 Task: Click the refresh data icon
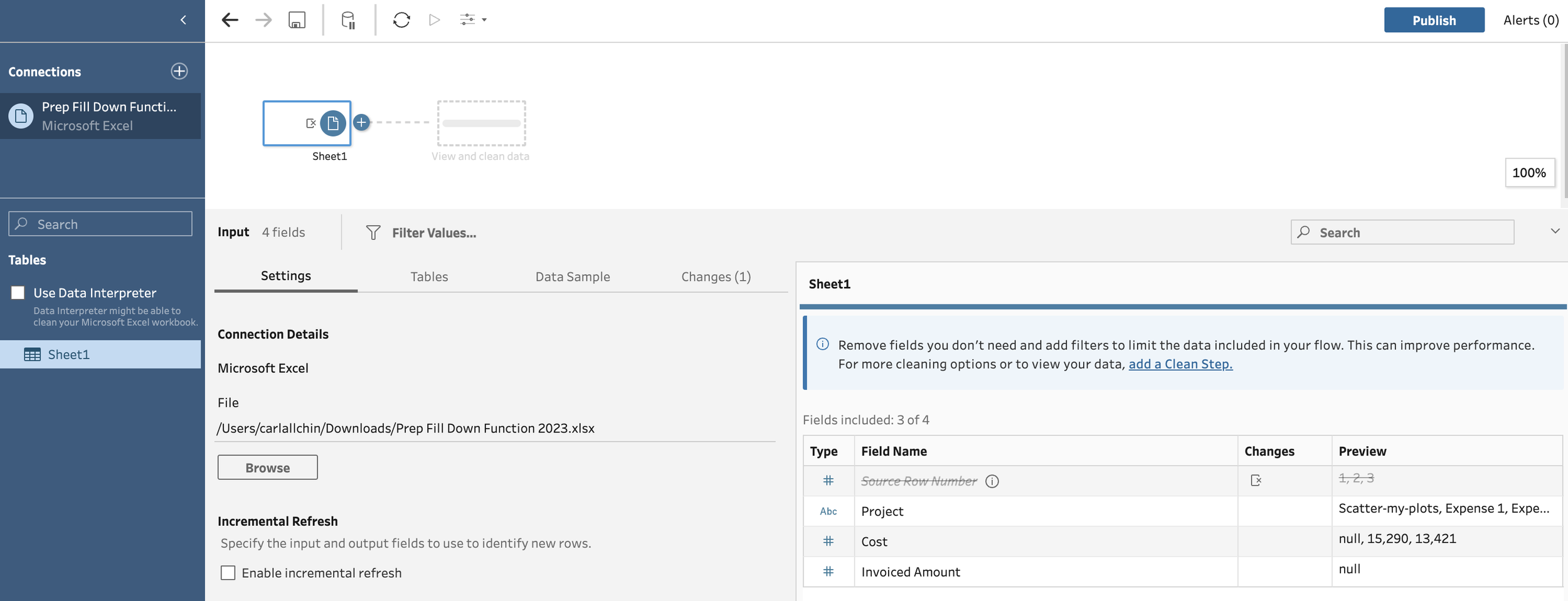pyautogui.click(x=401, y=20)
